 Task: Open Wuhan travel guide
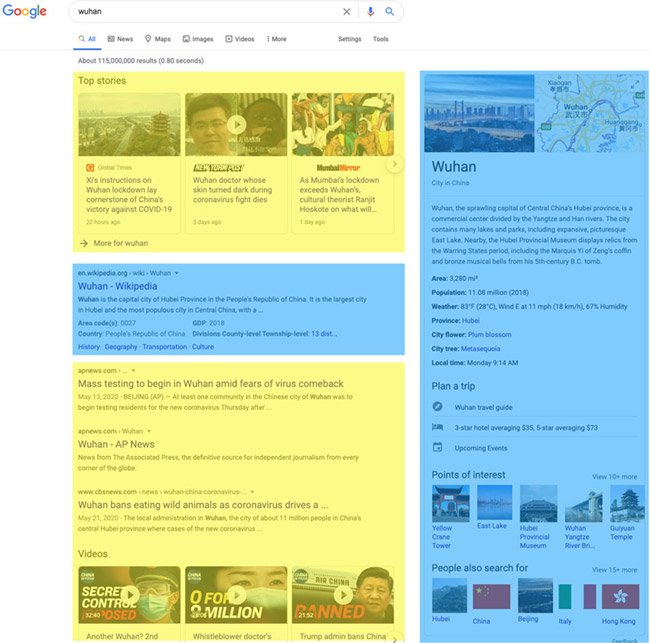(483, 407)
